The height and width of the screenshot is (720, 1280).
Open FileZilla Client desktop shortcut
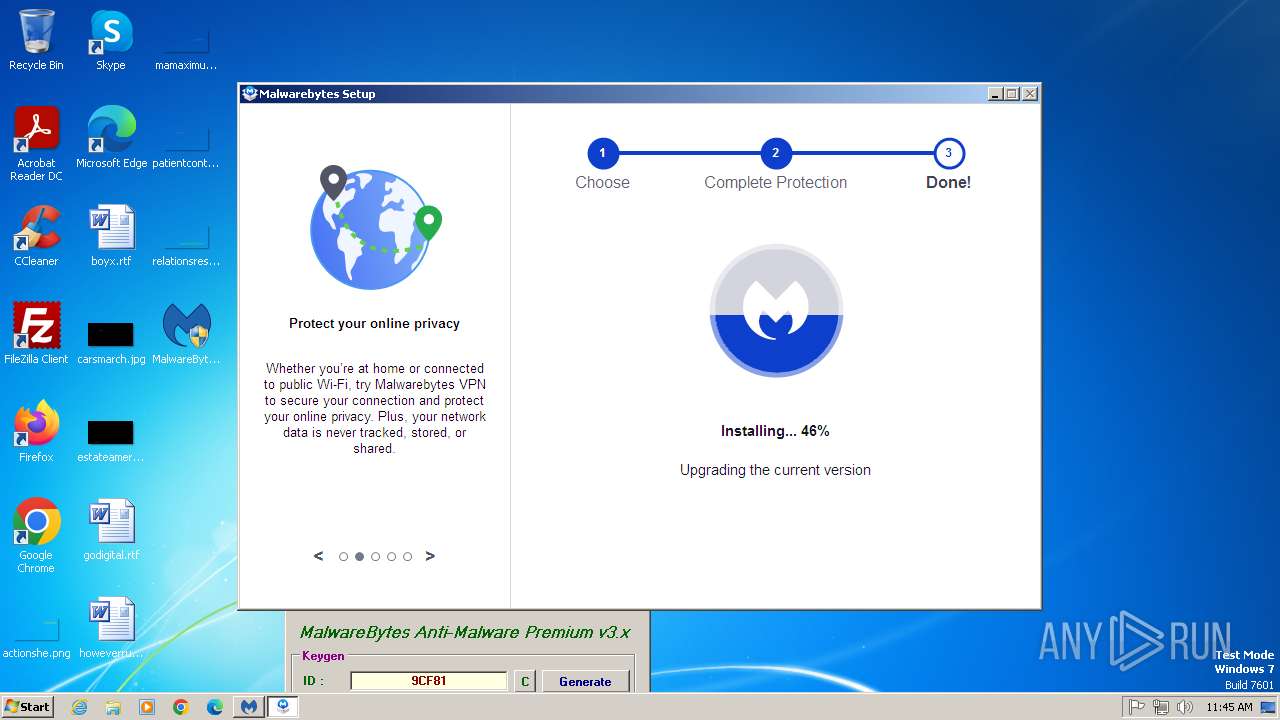[36, 334]
